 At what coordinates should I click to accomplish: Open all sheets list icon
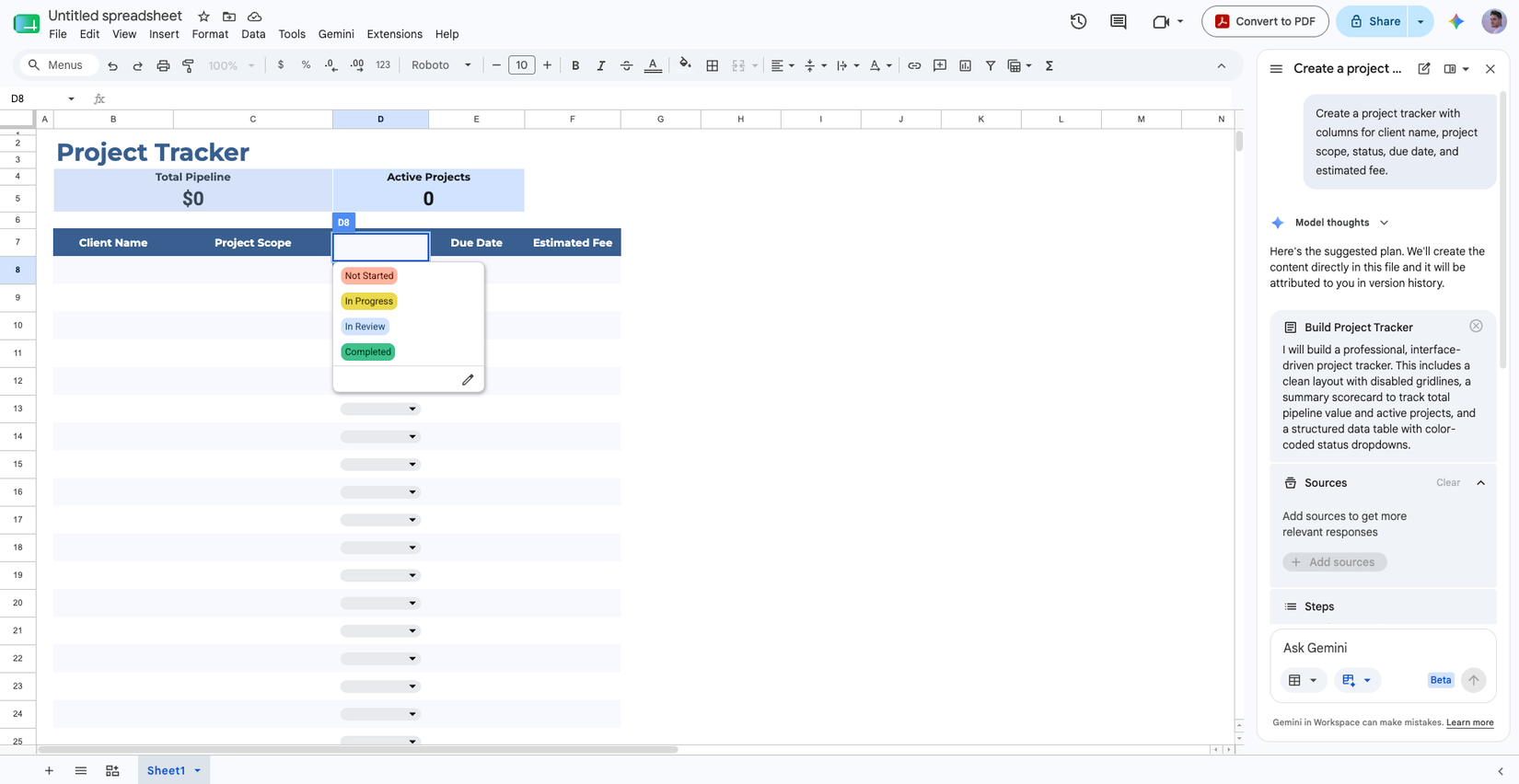(x=81, y=770)
